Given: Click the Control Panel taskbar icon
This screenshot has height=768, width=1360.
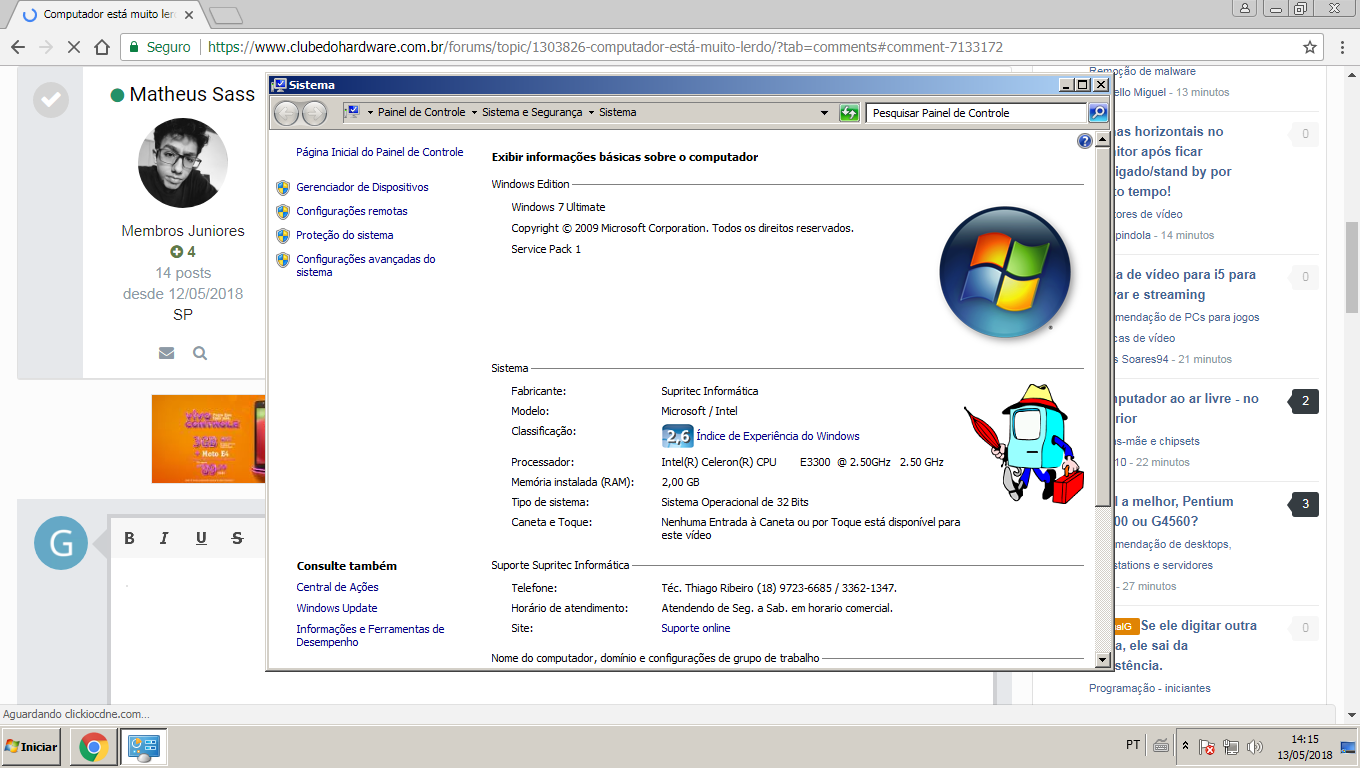Looking at the screenshot, I should (144, 747).
